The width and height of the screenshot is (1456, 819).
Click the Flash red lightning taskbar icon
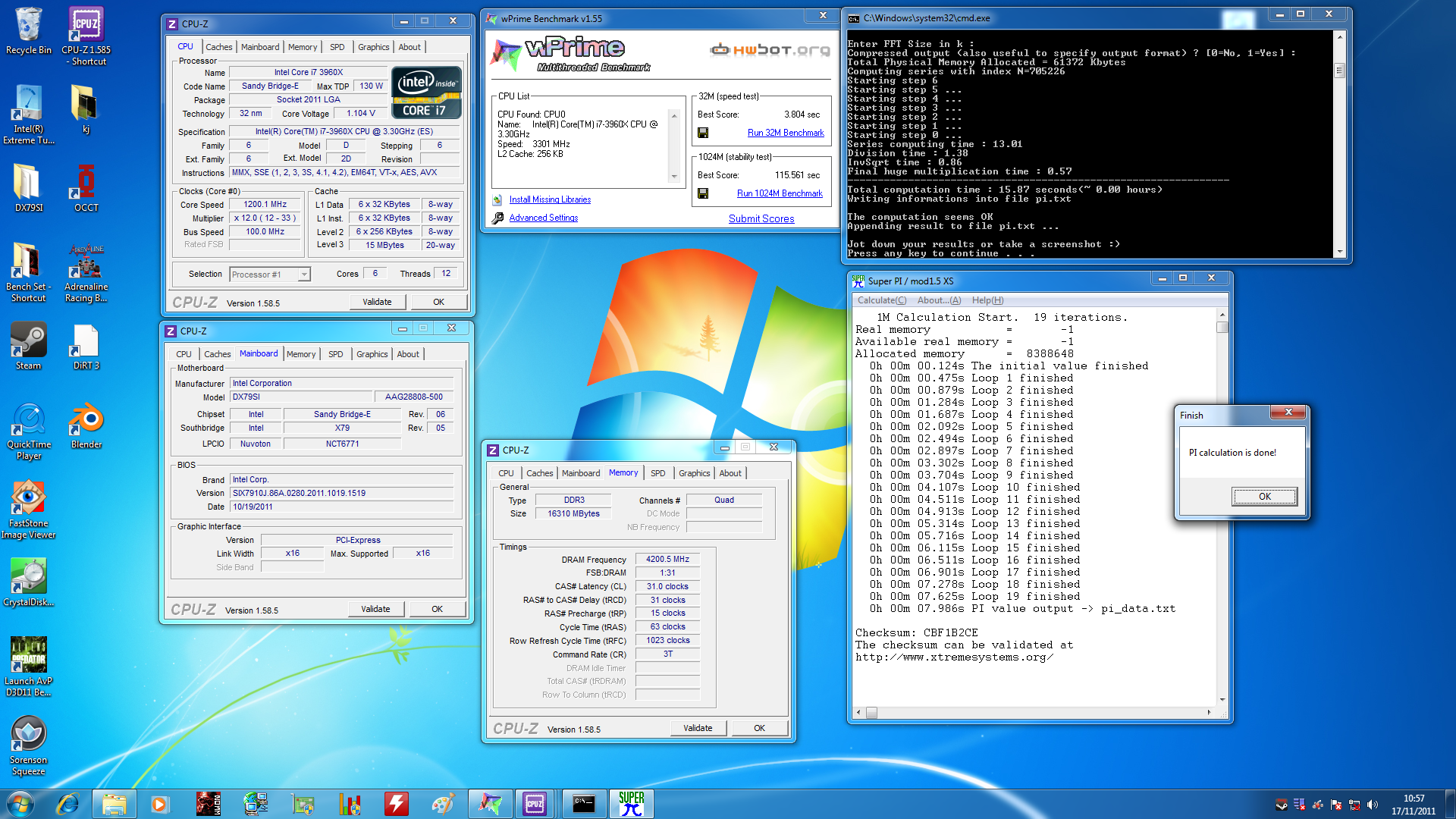point(396,804)
